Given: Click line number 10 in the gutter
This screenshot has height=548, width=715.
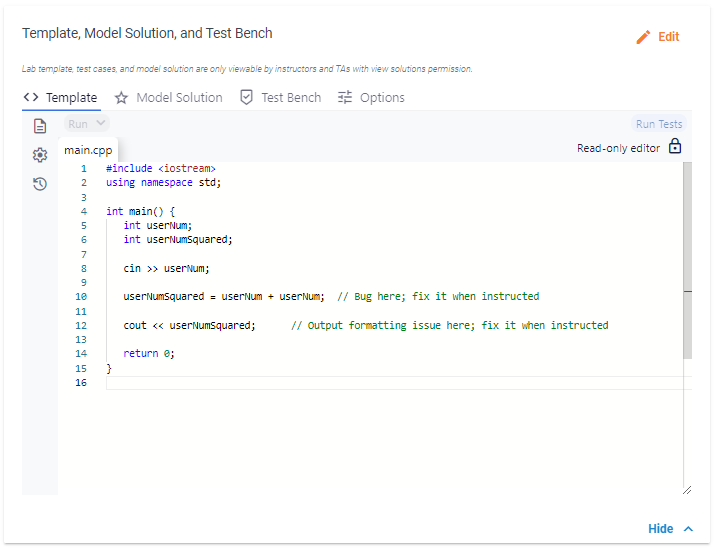Looking at the screenshot, I should click(x=81, y=297).
